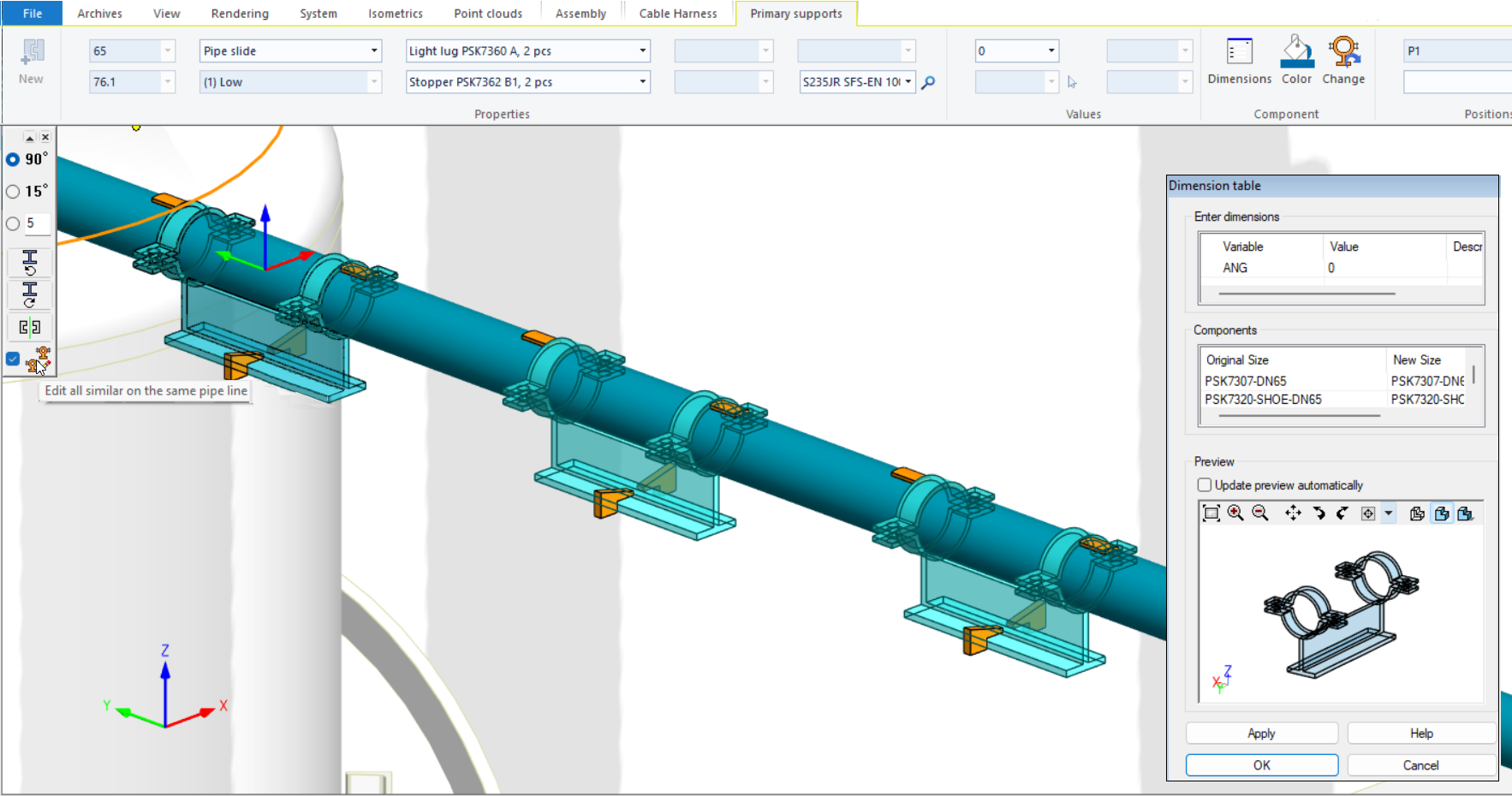This screenshot has height=796, width=1512.
Task: Switch to the Cable Harness tab
Action: (677, 14)
